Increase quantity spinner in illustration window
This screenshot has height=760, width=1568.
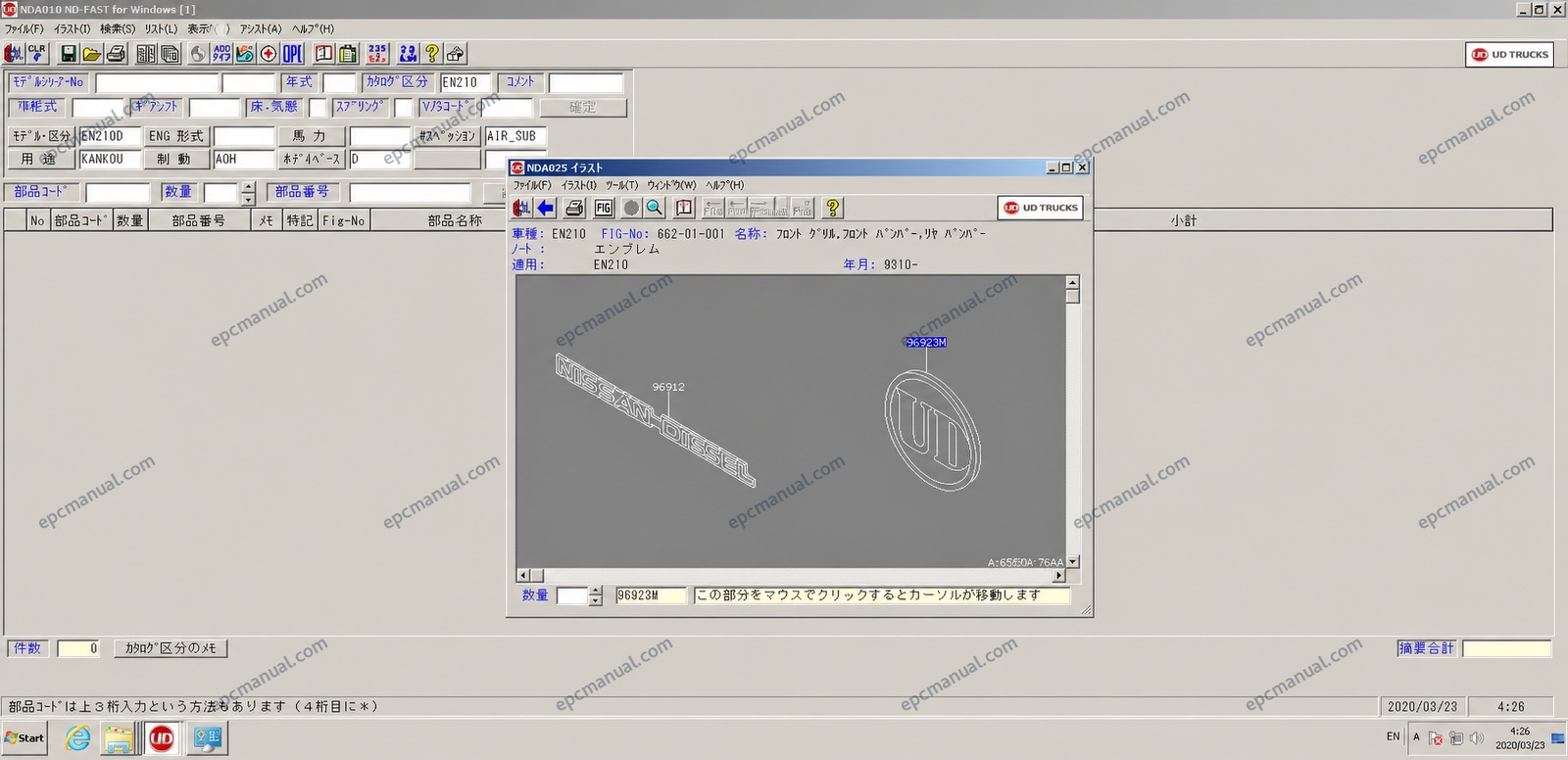596,591
